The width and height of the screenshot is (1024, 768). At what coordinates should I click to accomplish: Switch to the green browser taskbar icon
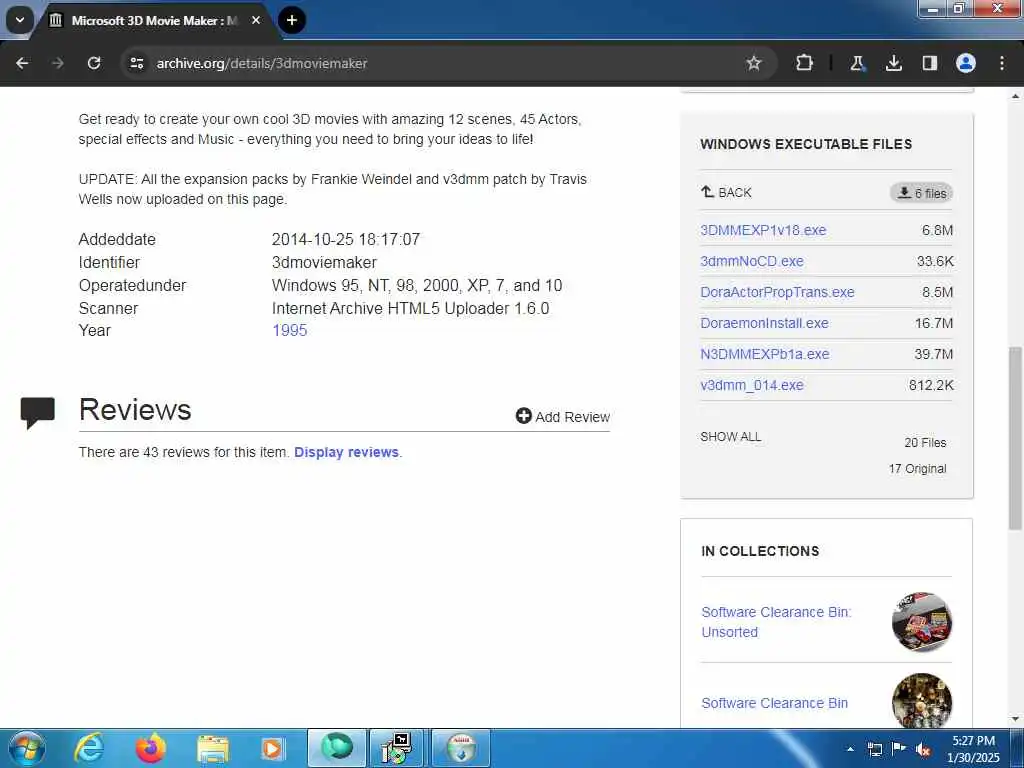337,748
